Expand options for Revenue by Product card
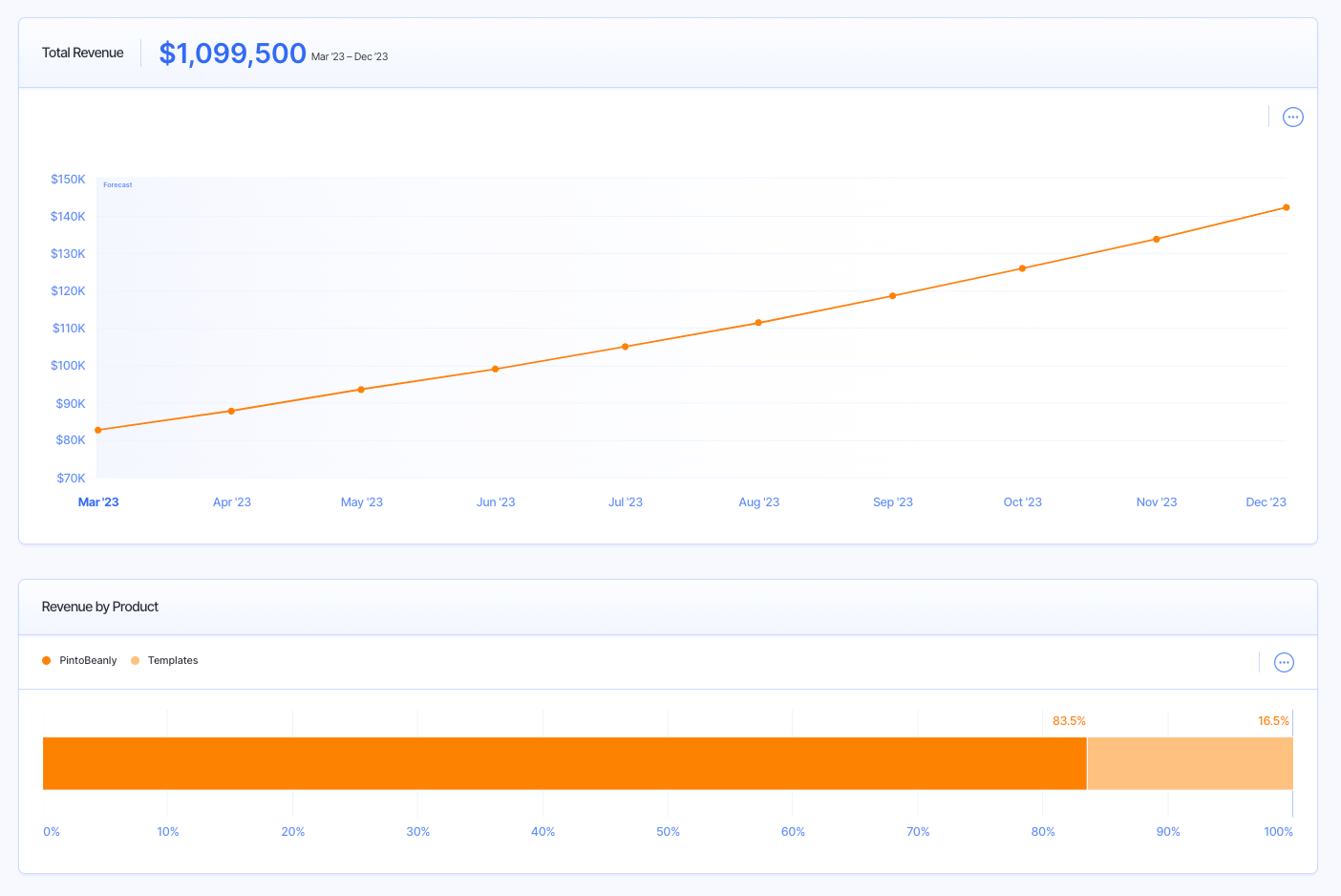The image size is (1341, 896). coord(1284,662)
